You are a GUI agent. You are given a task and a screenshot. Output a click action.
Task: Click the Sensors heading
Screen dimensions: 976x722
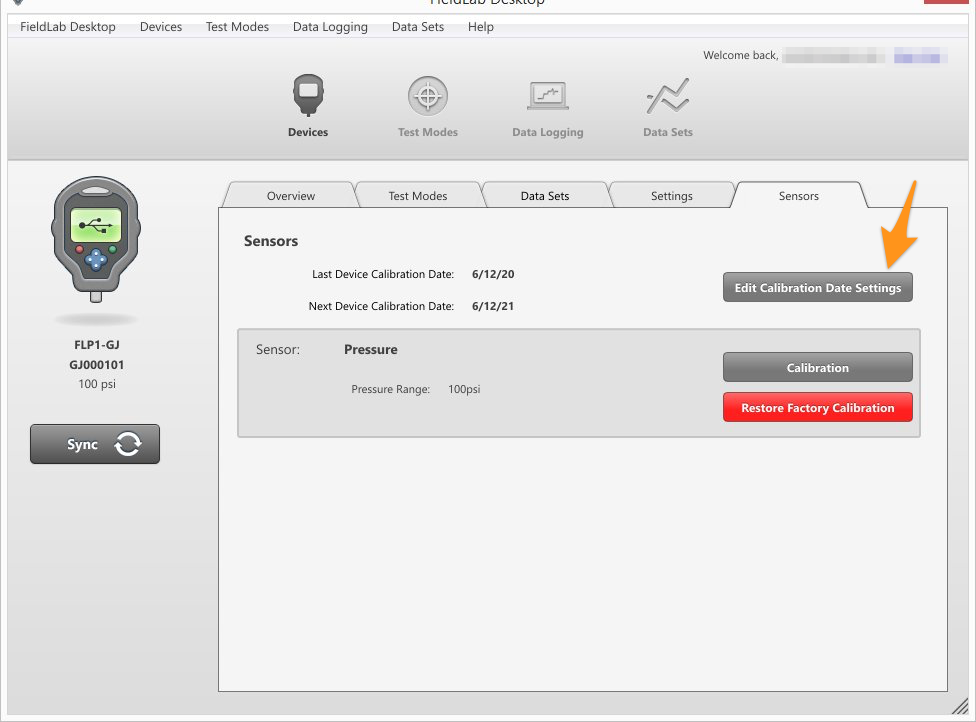[271, 241]
